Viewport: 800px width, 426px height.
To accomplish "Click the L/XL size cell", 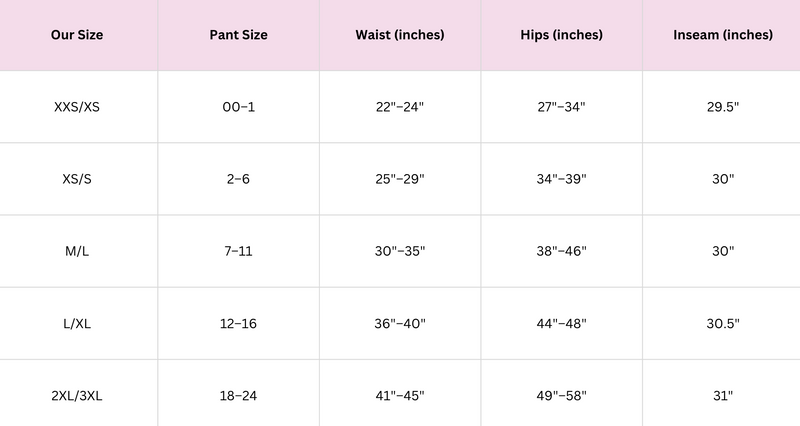I will pos(77,323).
